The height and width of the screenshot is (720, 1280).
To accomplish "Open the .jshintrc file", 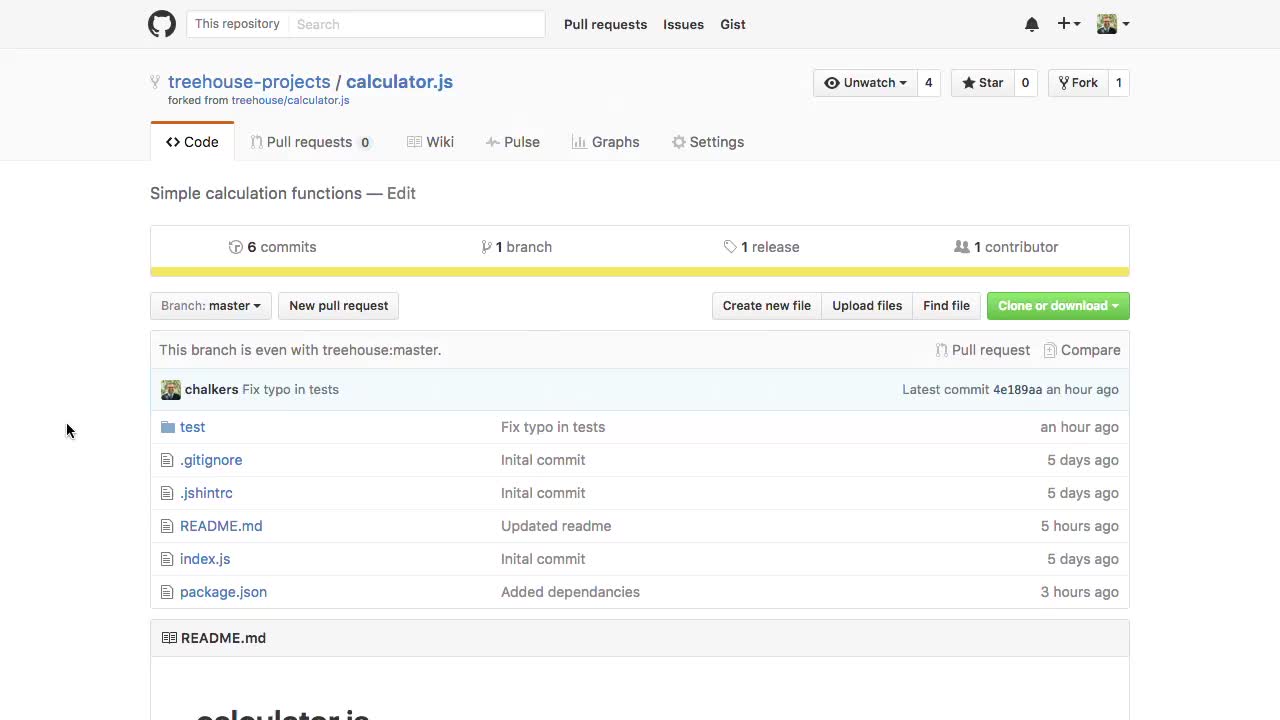I will point(206,493).
